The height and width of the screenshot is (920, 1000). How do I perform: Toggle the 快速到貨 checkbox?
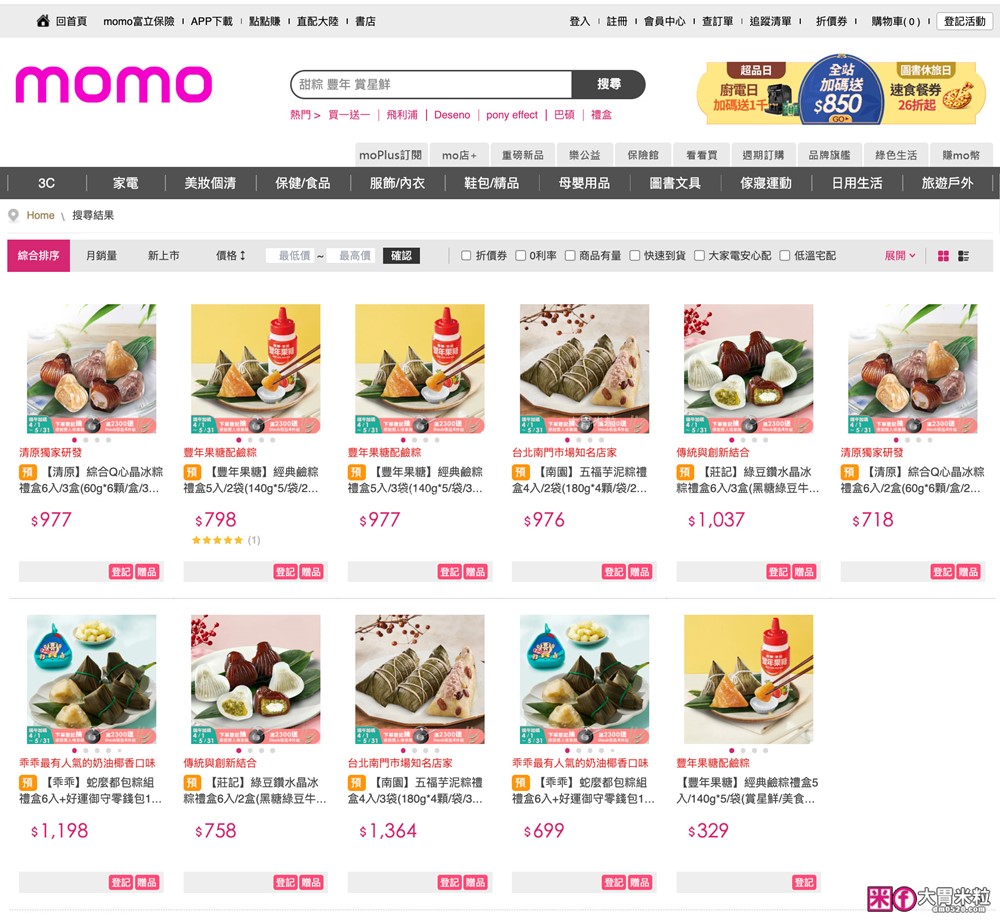tap(635, 256)
